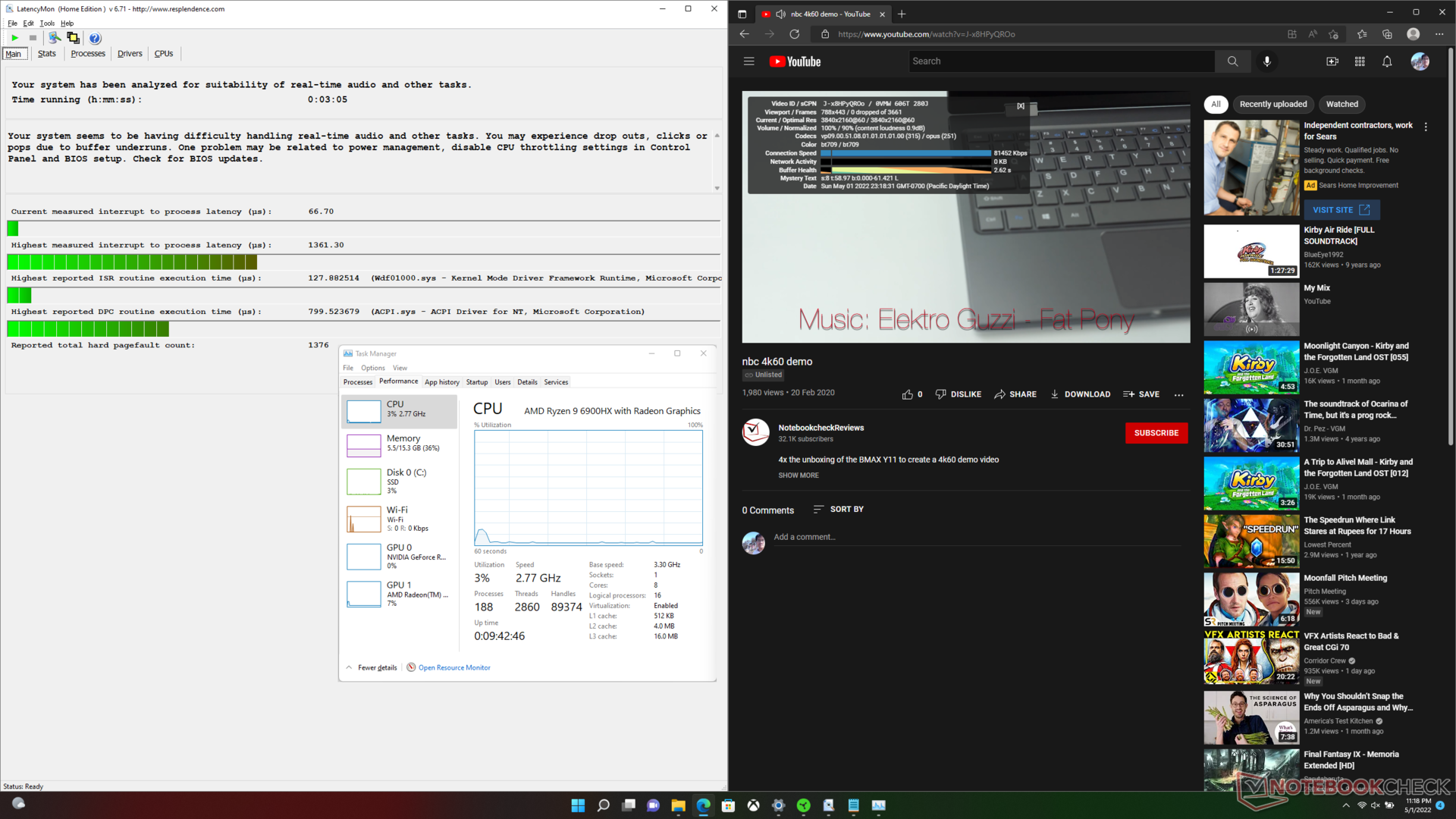Click LatencyMon's yellow overlapping windows icon
Viewport: 1456px width, 819px height.
pos(73,38)
